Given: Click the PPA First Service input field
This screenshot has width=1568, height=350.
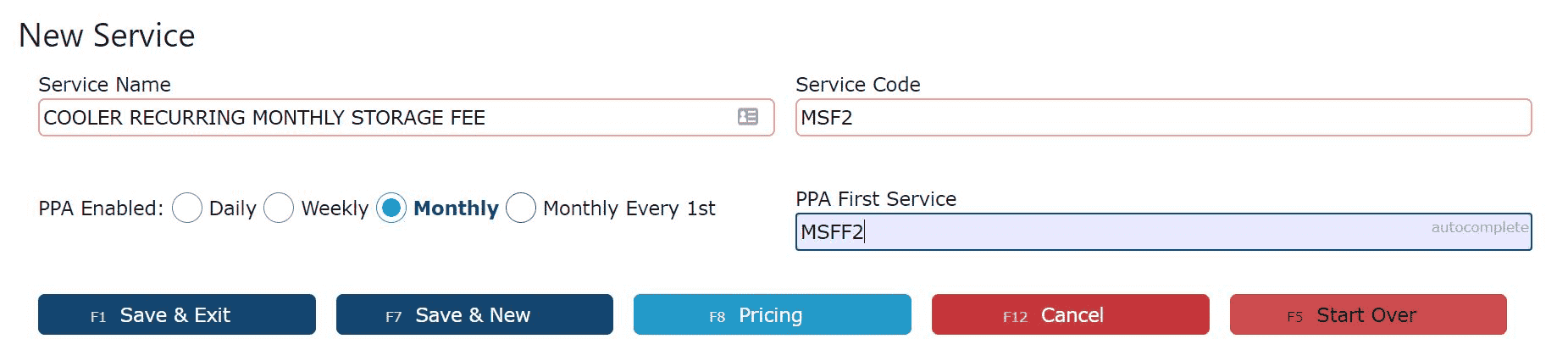Looking at the screenshot, I should (1163, 231).
